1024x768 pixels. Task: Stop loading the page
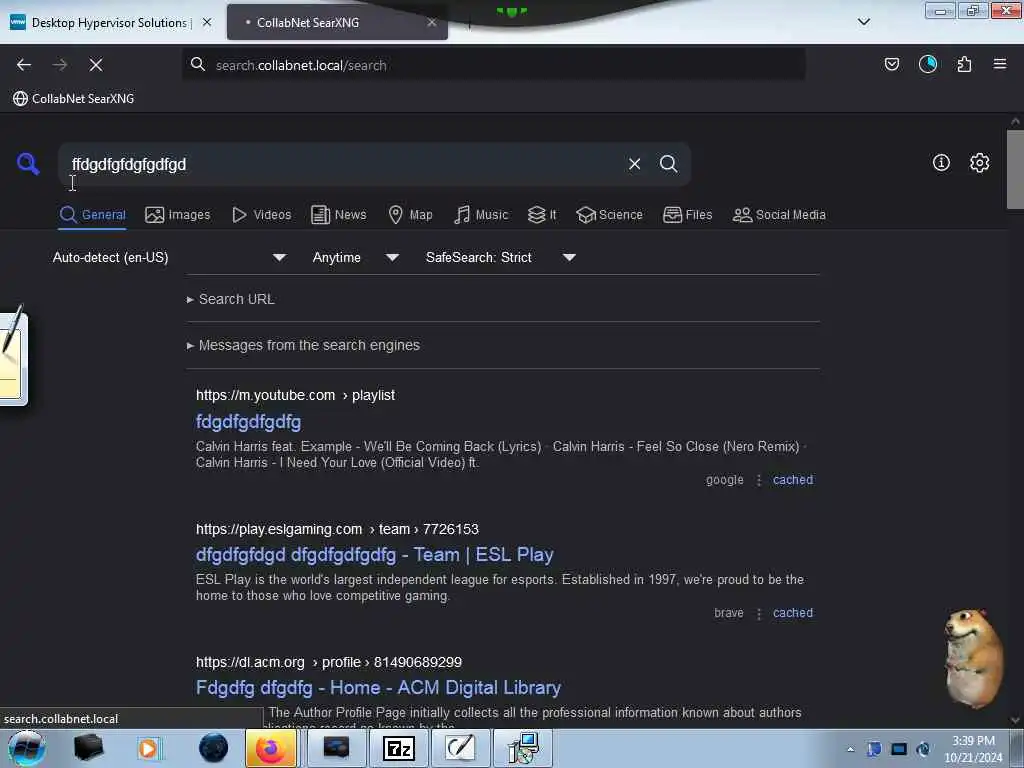96,65
